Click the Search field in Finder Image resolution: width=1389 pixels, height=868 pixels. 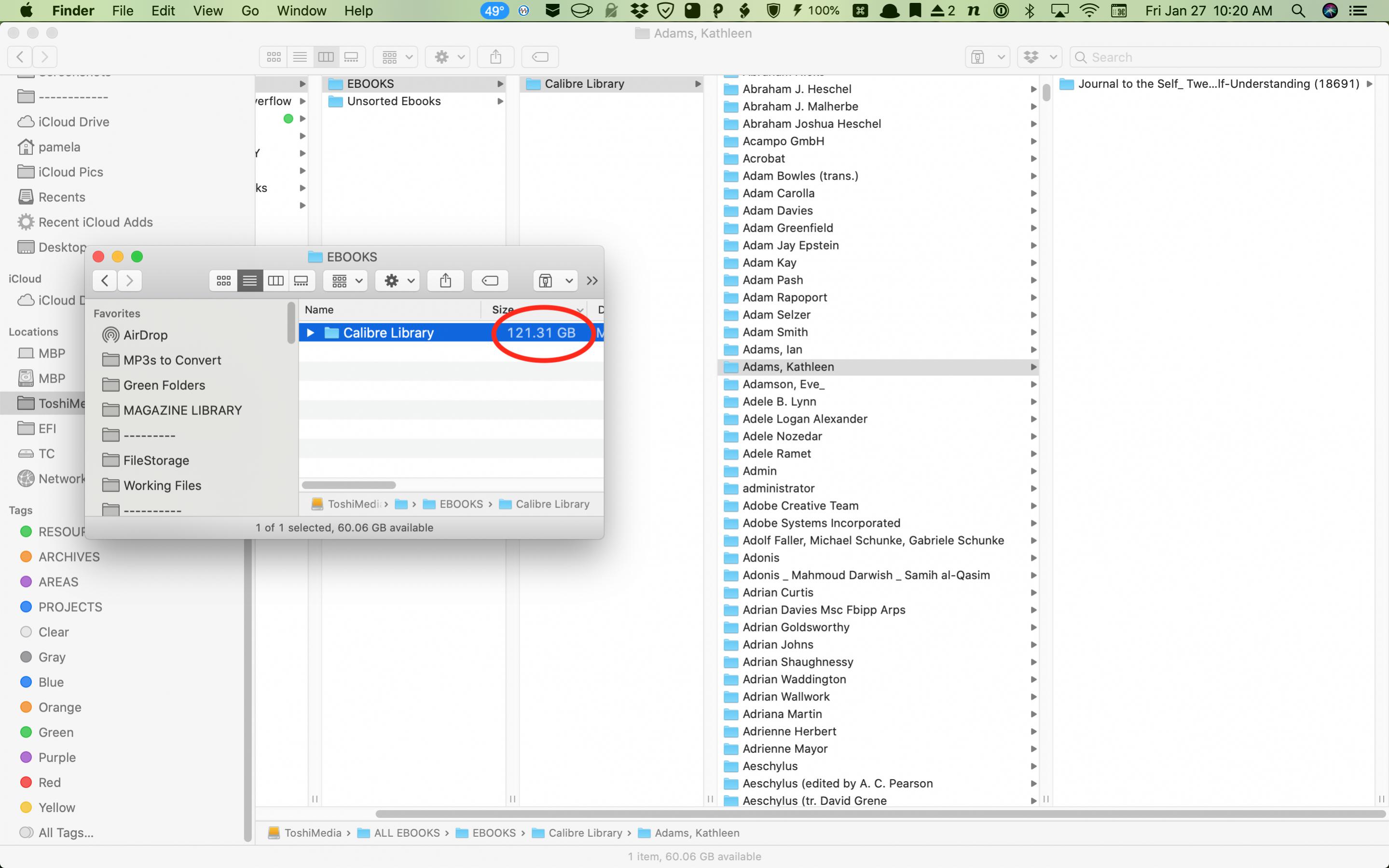coord(1225,57)
